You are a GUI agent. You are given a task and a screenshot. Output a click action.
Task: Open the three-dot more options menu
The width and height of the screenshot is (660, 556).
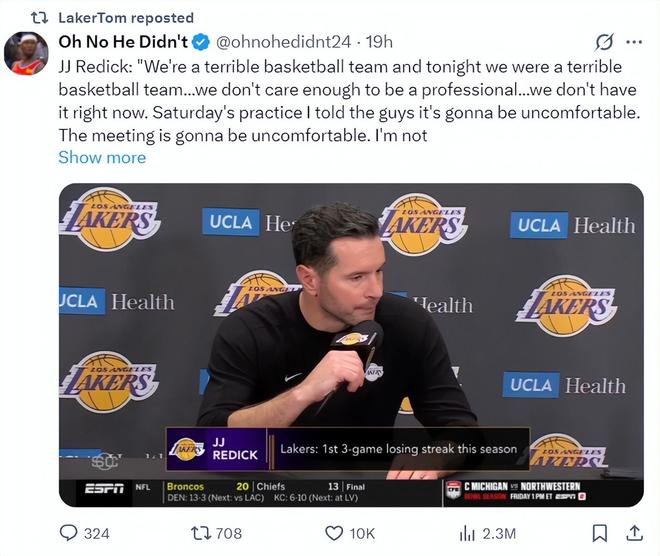tap(633, 42)
